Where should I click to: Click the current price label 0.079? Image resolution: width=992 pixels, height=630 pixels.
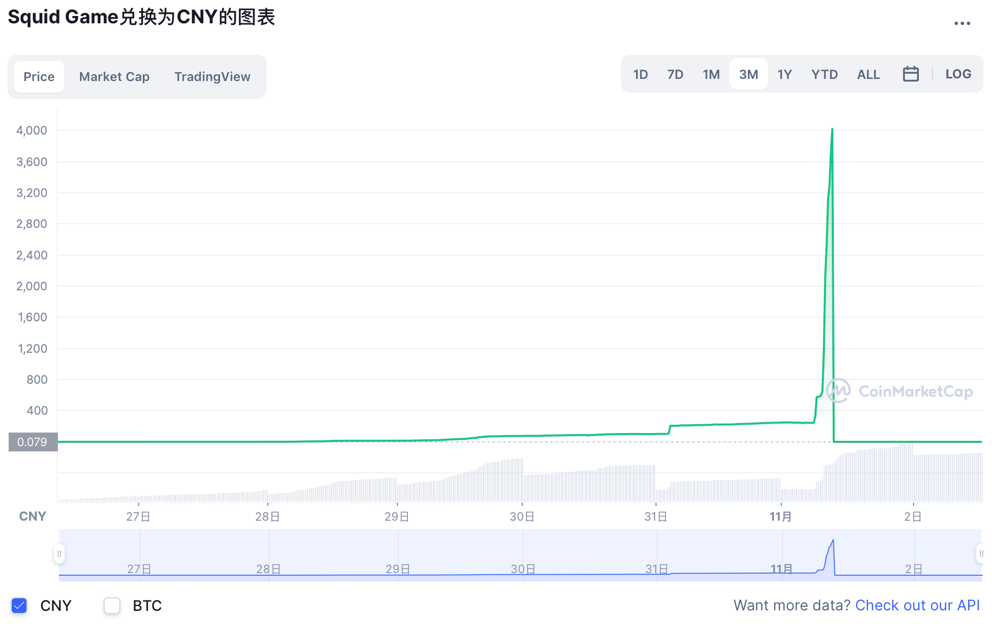pyautogui.click(x=31, y=440)
